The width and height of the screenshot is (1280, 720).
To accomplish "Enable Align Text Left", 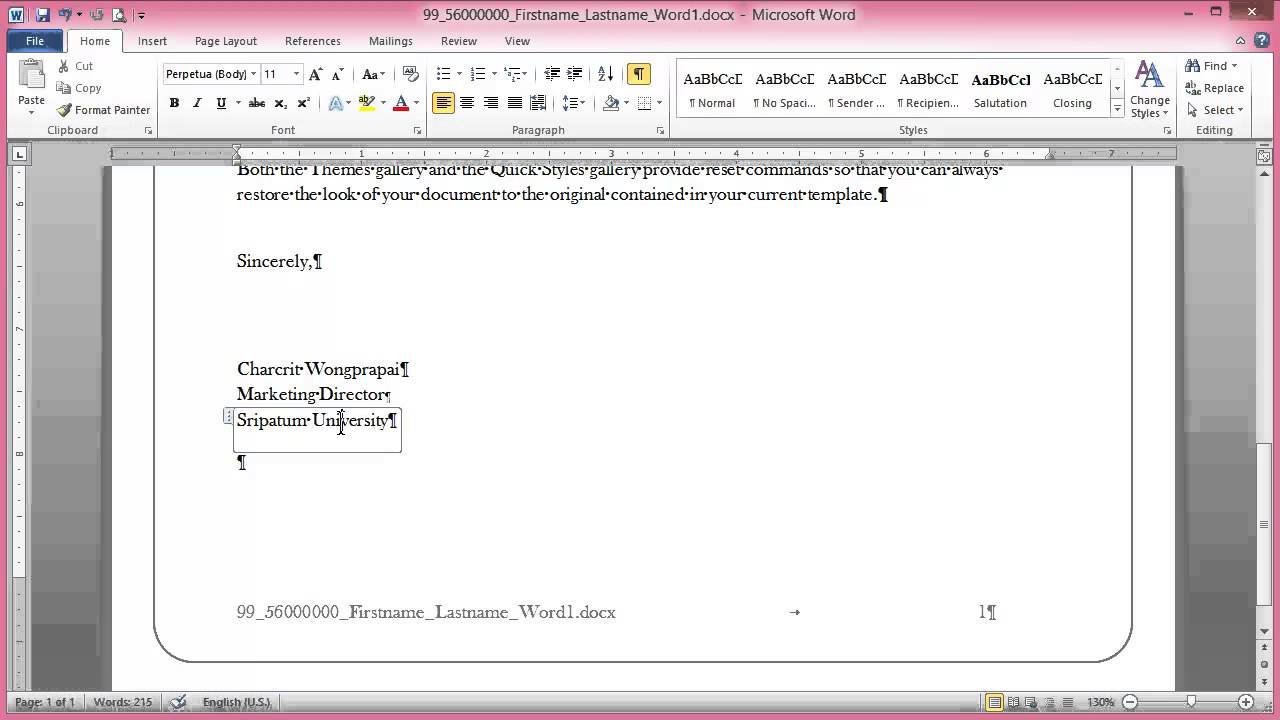I will point(443,103).
